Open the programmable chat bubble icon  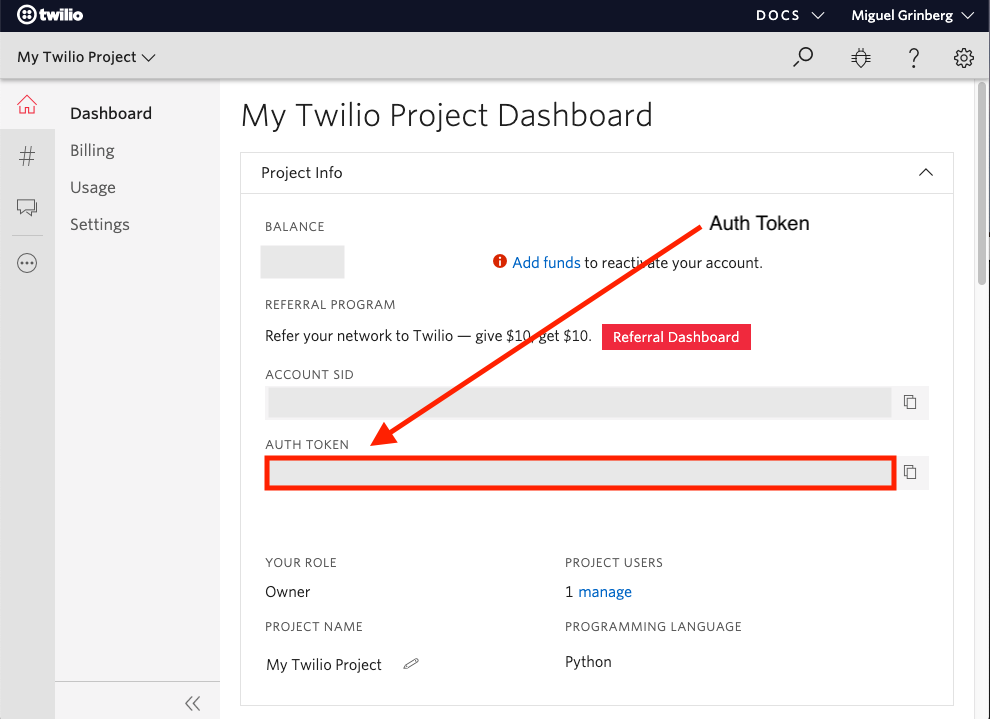pyautogui.click(x=27, y=207)
